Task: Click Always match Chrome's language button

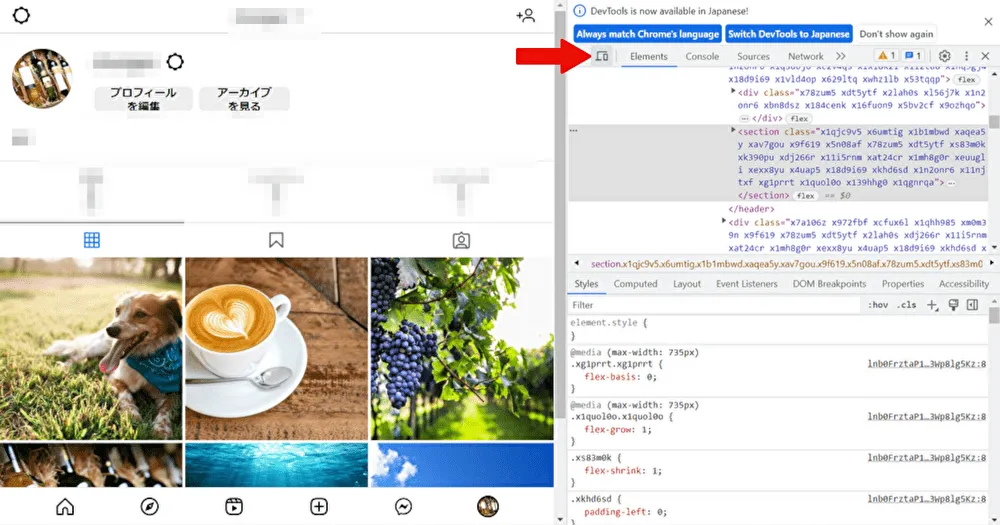Action: [647, 34]
